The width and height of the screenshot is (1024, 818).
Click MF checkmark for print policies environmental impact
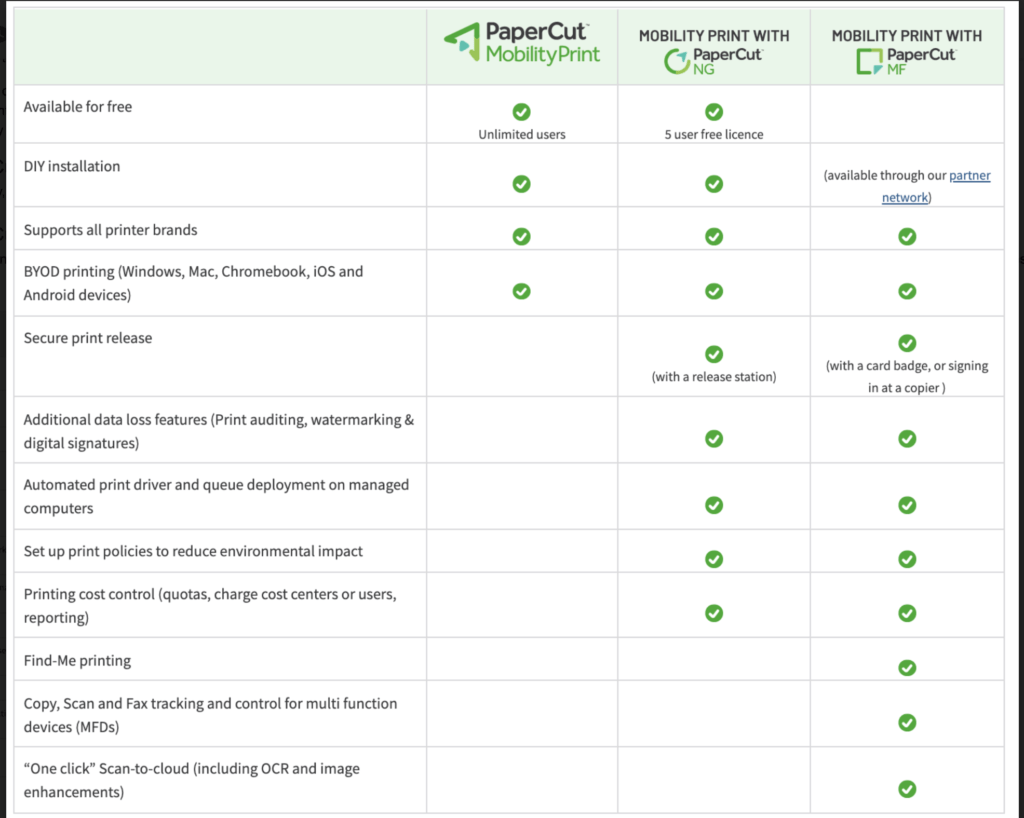pyautogui.click(x=907, y=559)
